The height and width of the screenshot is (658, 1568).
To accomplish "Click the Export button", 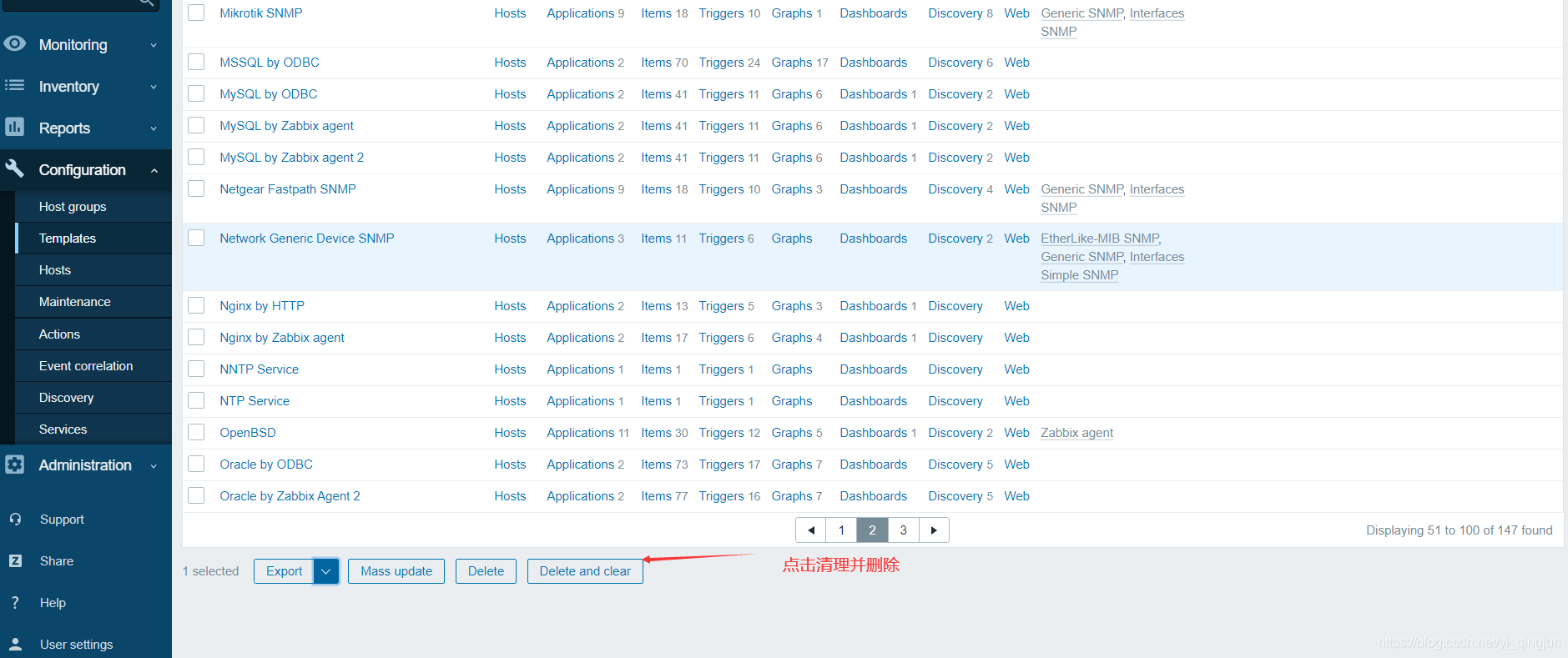I will pyautogui.click(x=284, y=571).
